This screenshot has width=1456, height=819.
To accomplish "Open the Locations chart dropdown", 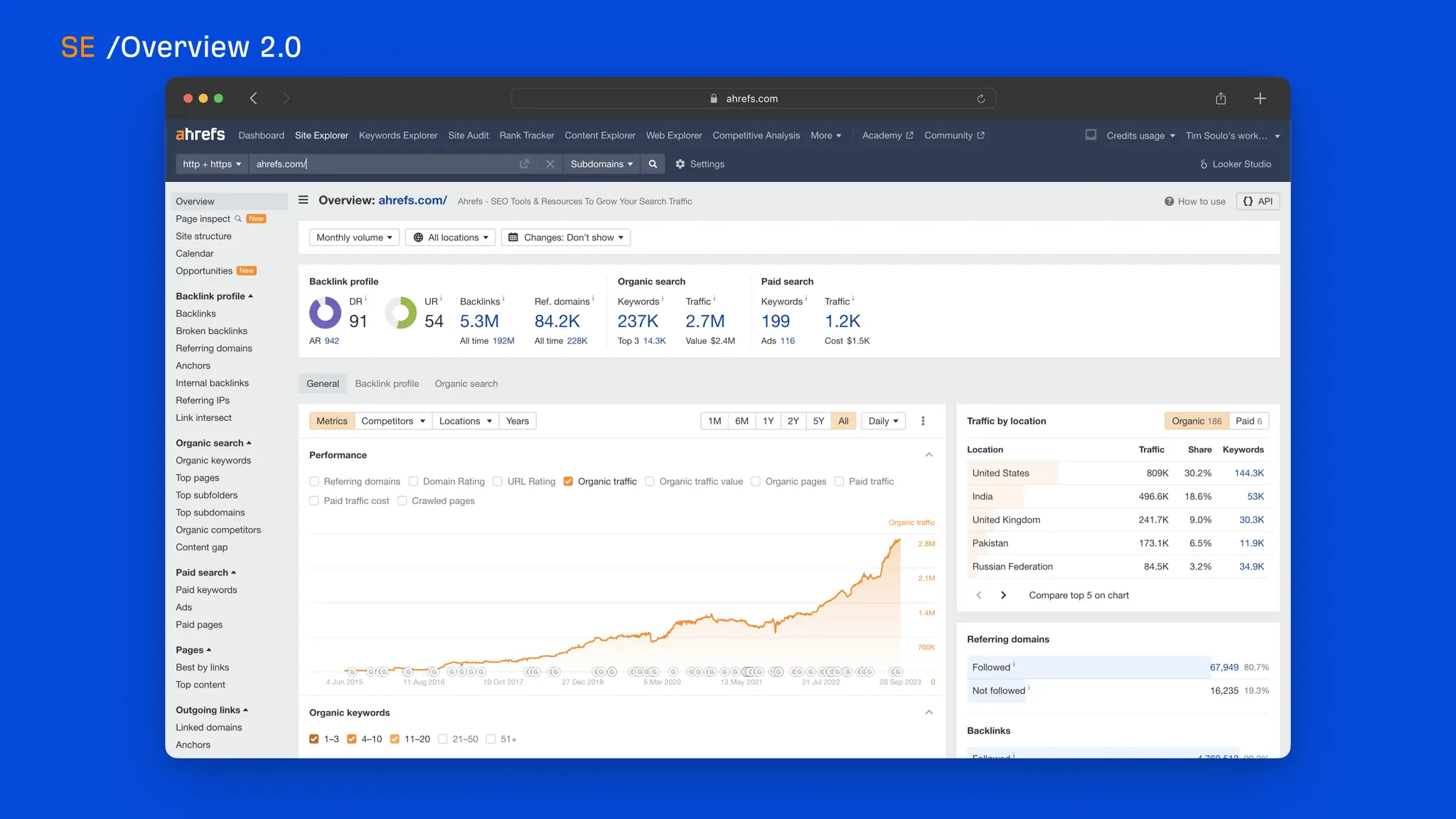I will 466,421.
